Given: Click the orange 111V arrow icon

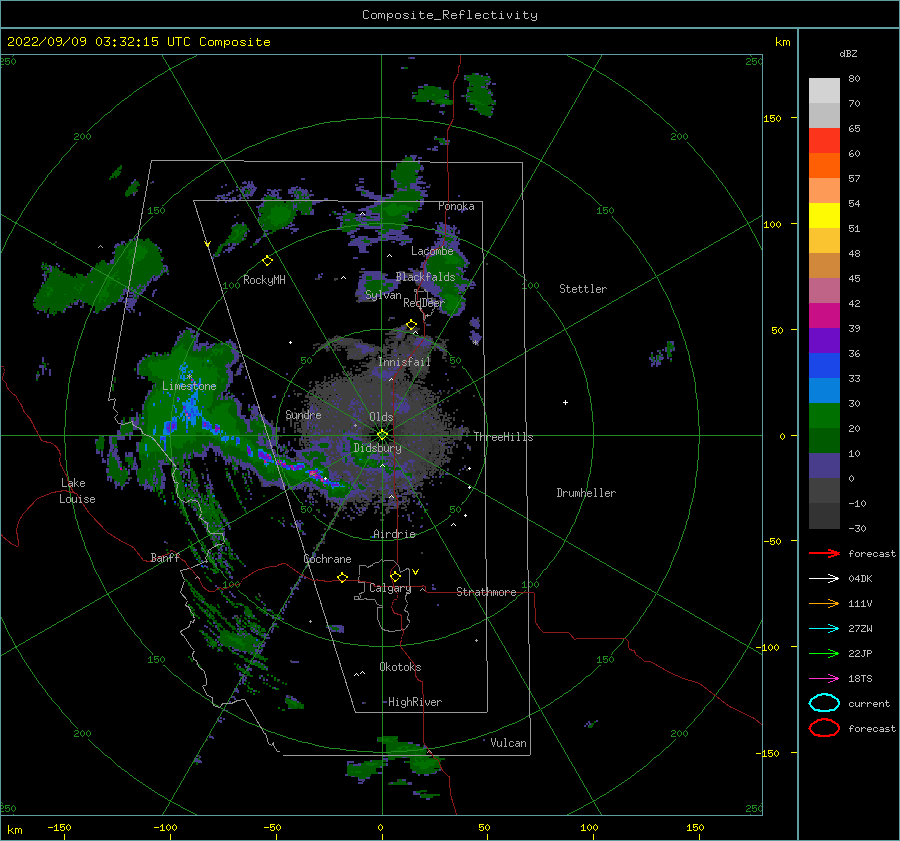Looking at the screenshot, I should pyautogui.click(x=824, y=603).
